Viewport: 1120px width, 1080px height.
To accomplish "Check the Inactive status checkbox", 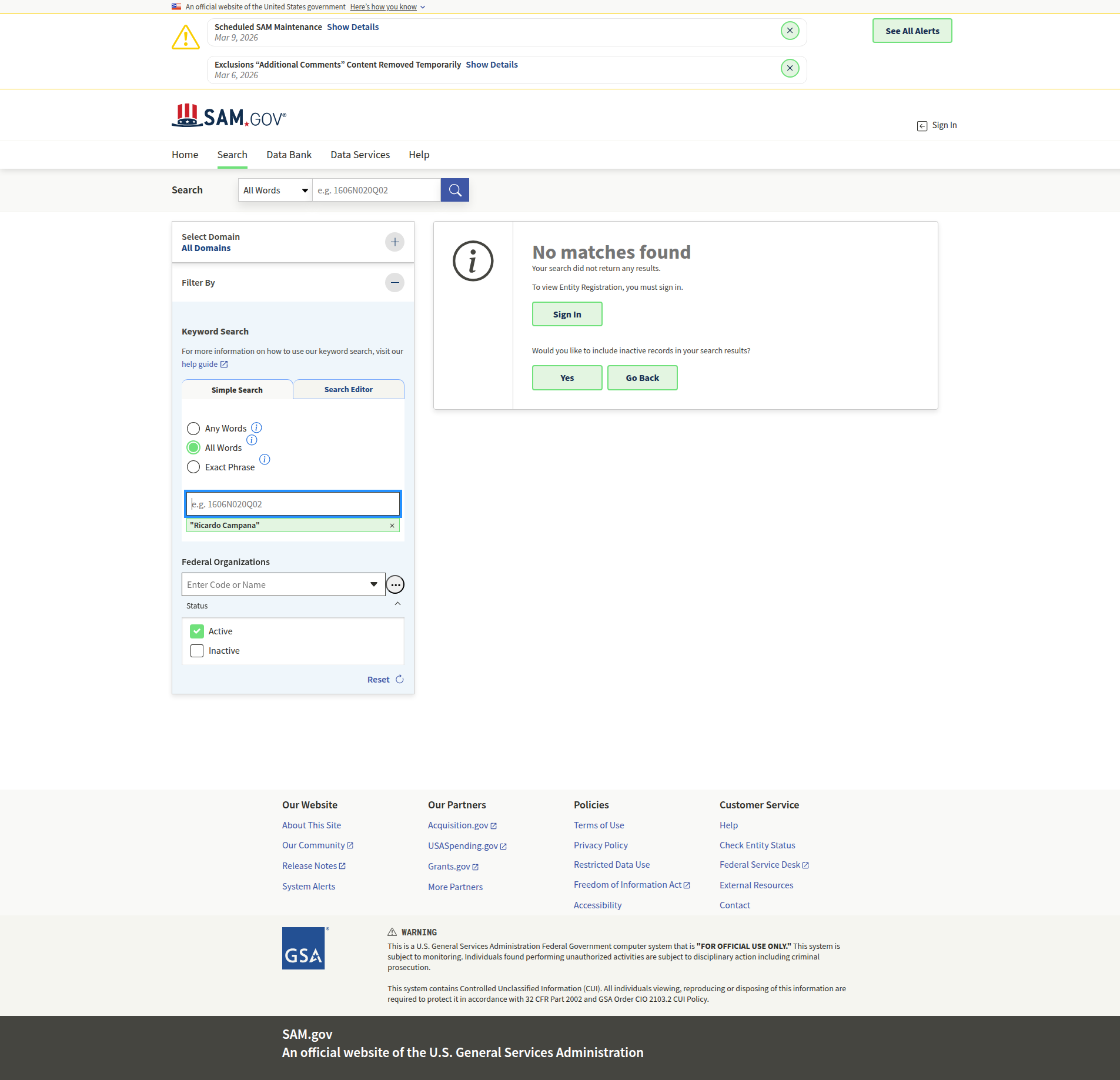I will (x=197, y=651).
